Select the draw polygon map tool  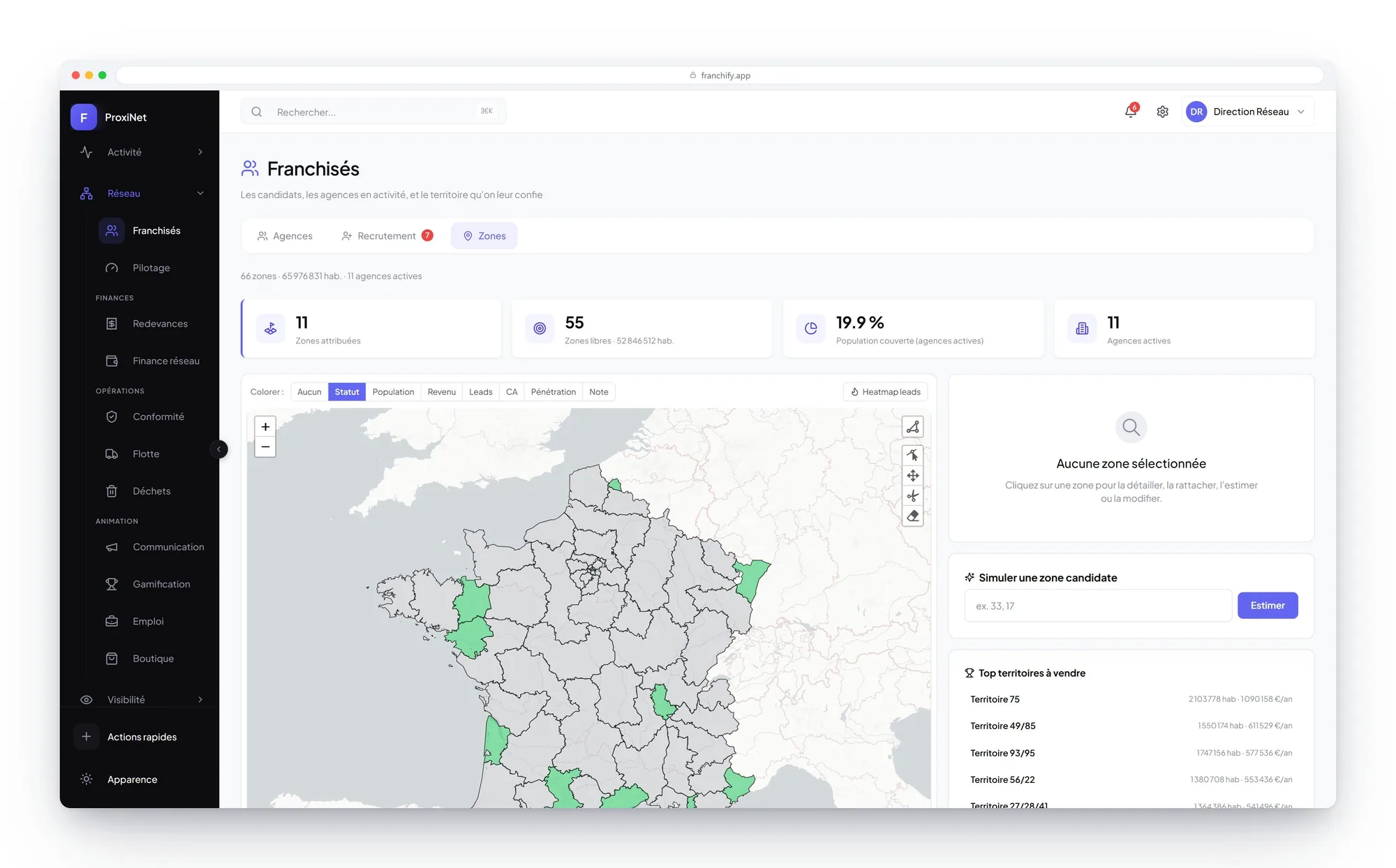click(x=912, y=427)
